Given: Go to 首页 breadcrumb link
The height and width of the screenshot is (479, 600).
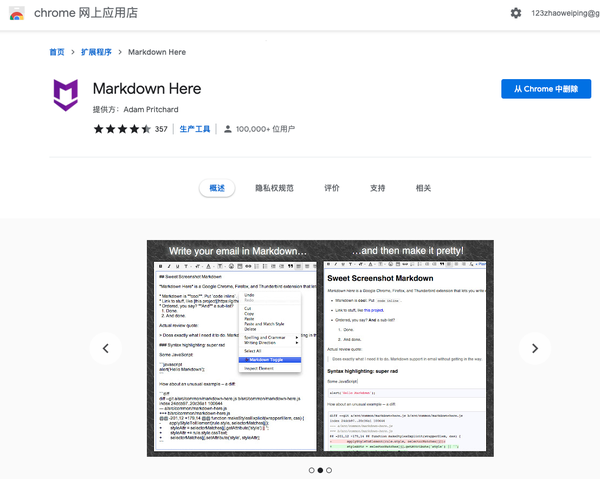Looking at the screenshot, I should click(x=57, y=52).
